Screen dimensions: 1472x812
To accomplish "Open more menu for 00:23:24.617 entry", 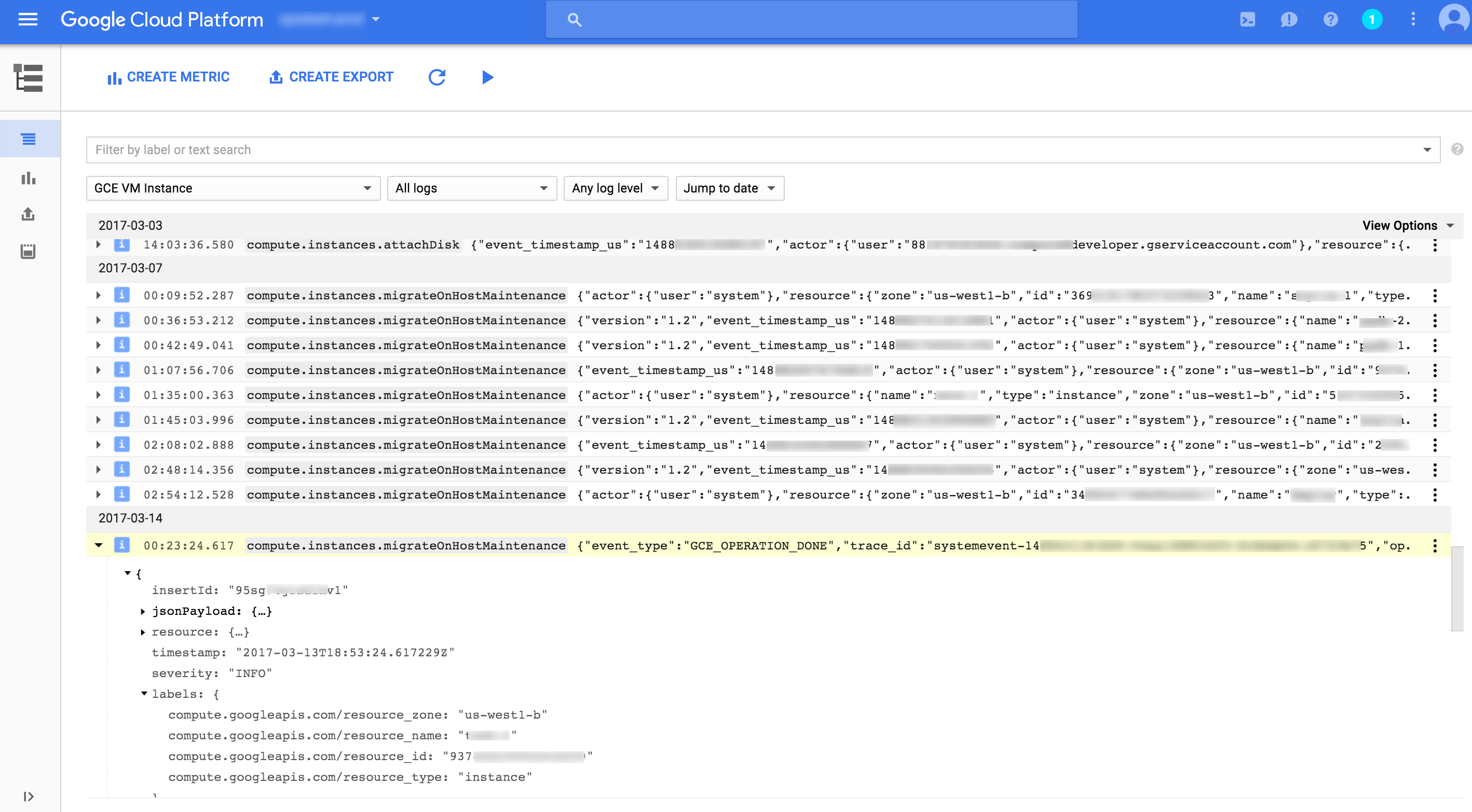I will click(1435, 545).
